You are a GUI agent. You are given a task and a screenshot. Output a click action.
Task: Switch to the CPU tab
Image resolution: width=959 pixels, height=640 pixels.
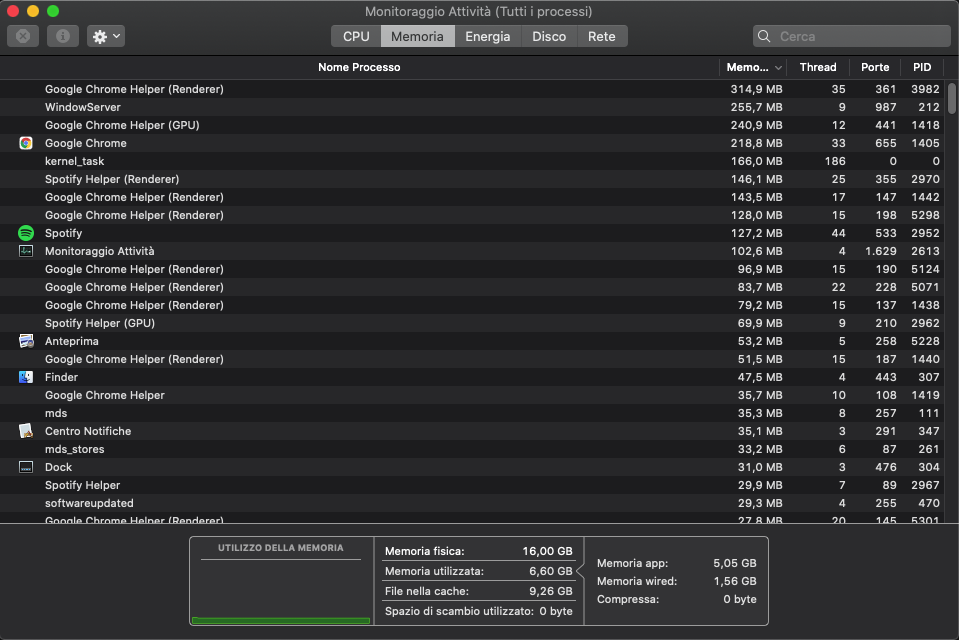356,36
